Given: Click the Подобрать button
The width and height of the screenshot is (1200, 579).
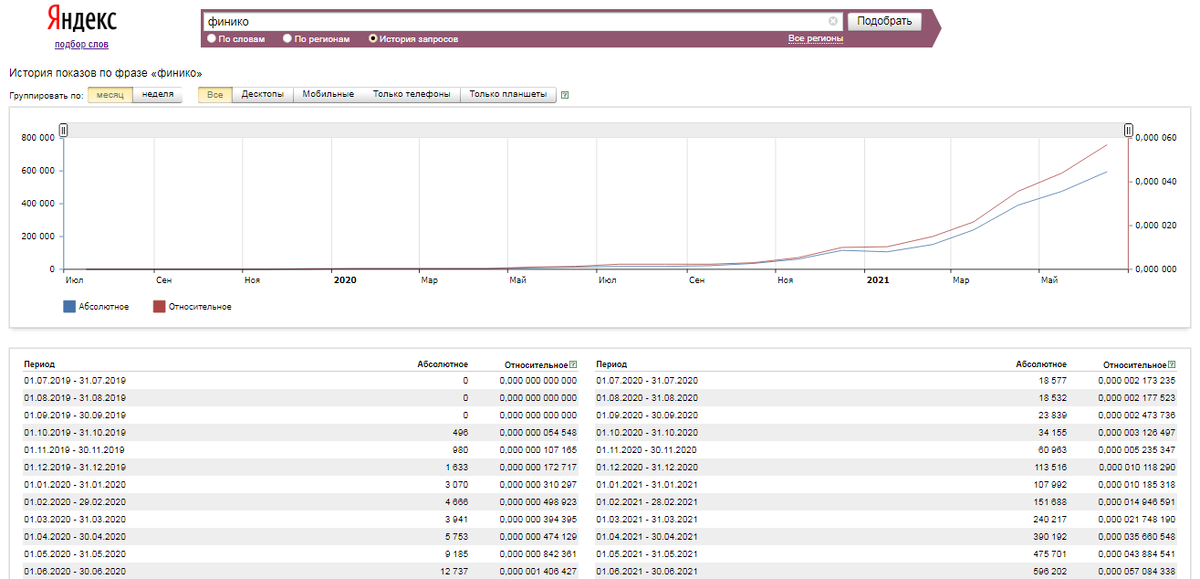Looking at the screenshot, I should [x=884, y=21].
